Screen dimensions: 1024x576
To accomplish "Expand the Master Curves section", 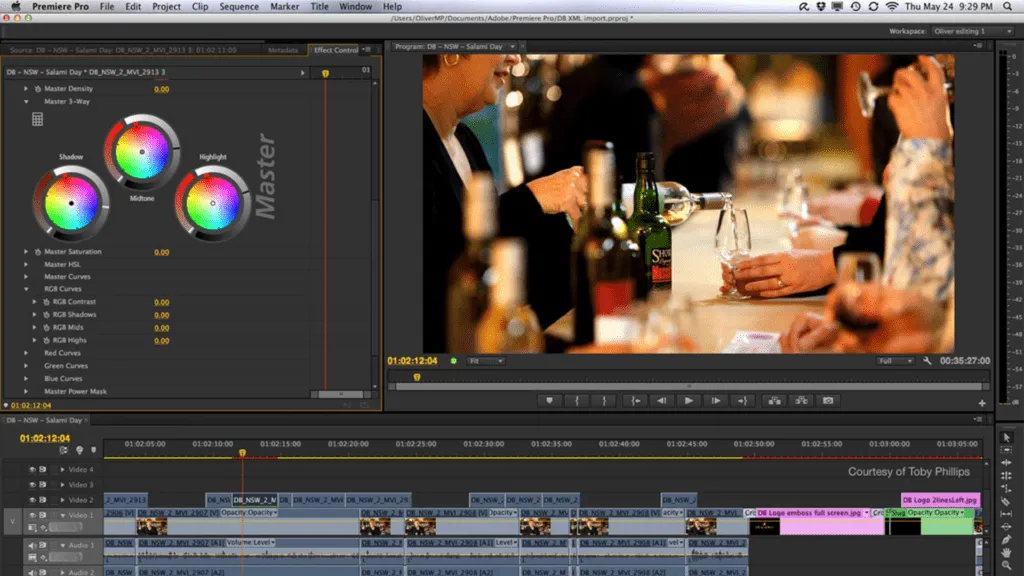I will (26, 277).
